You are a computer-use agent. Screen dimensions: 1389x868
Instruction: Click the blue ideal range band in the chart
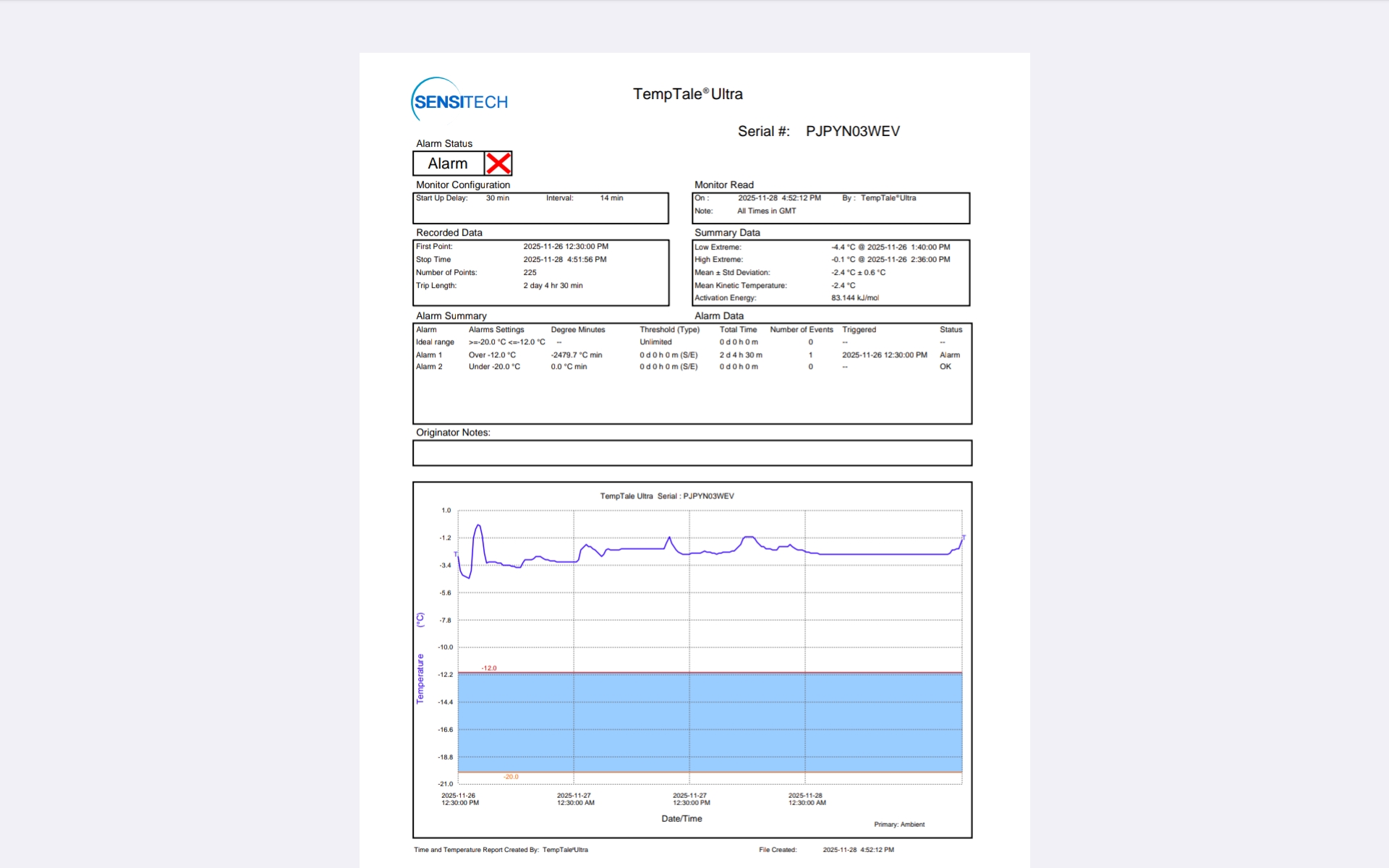[x=709, y=722]
